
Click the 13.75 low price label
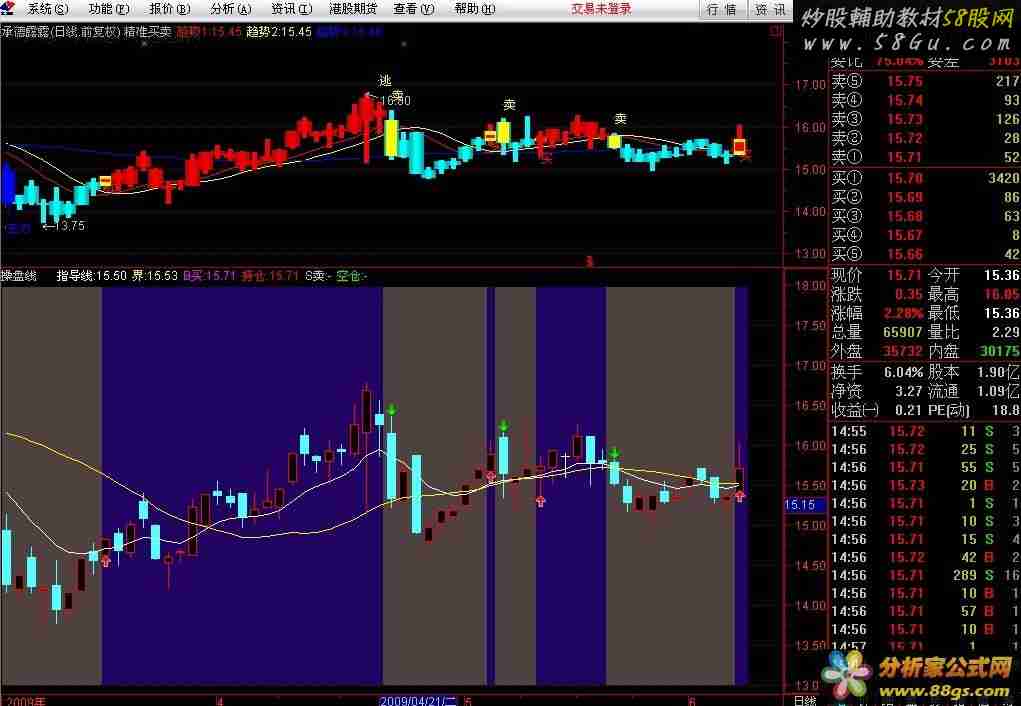tap(69, 226)
